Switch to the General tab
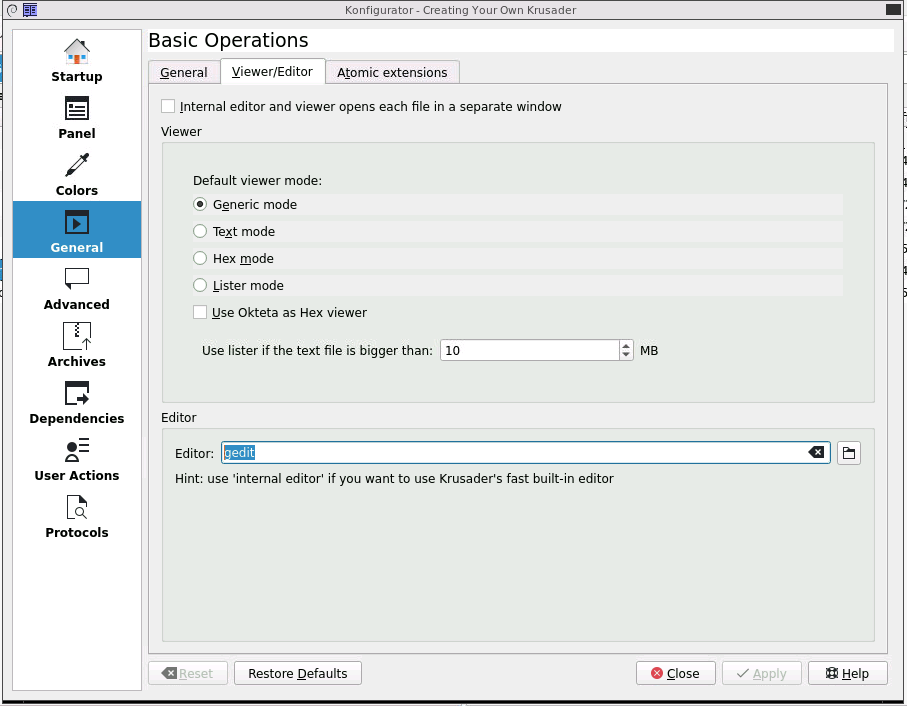This screenshot has height=706, width=907. (184, 72)
